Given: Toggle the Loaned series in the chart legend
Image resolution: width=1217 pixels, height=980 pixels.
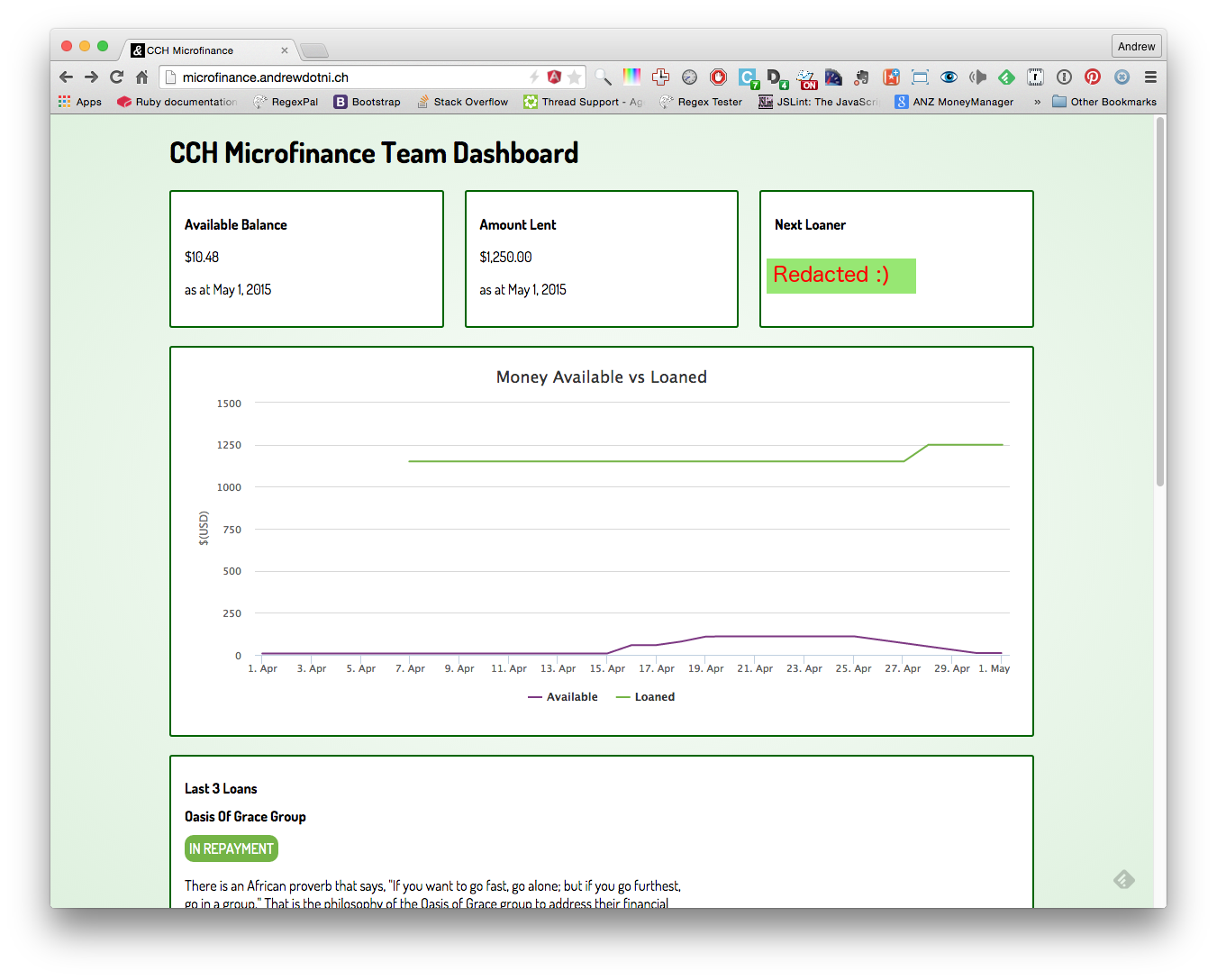Looking at the screenshot, I should click(x=645, y=697).
